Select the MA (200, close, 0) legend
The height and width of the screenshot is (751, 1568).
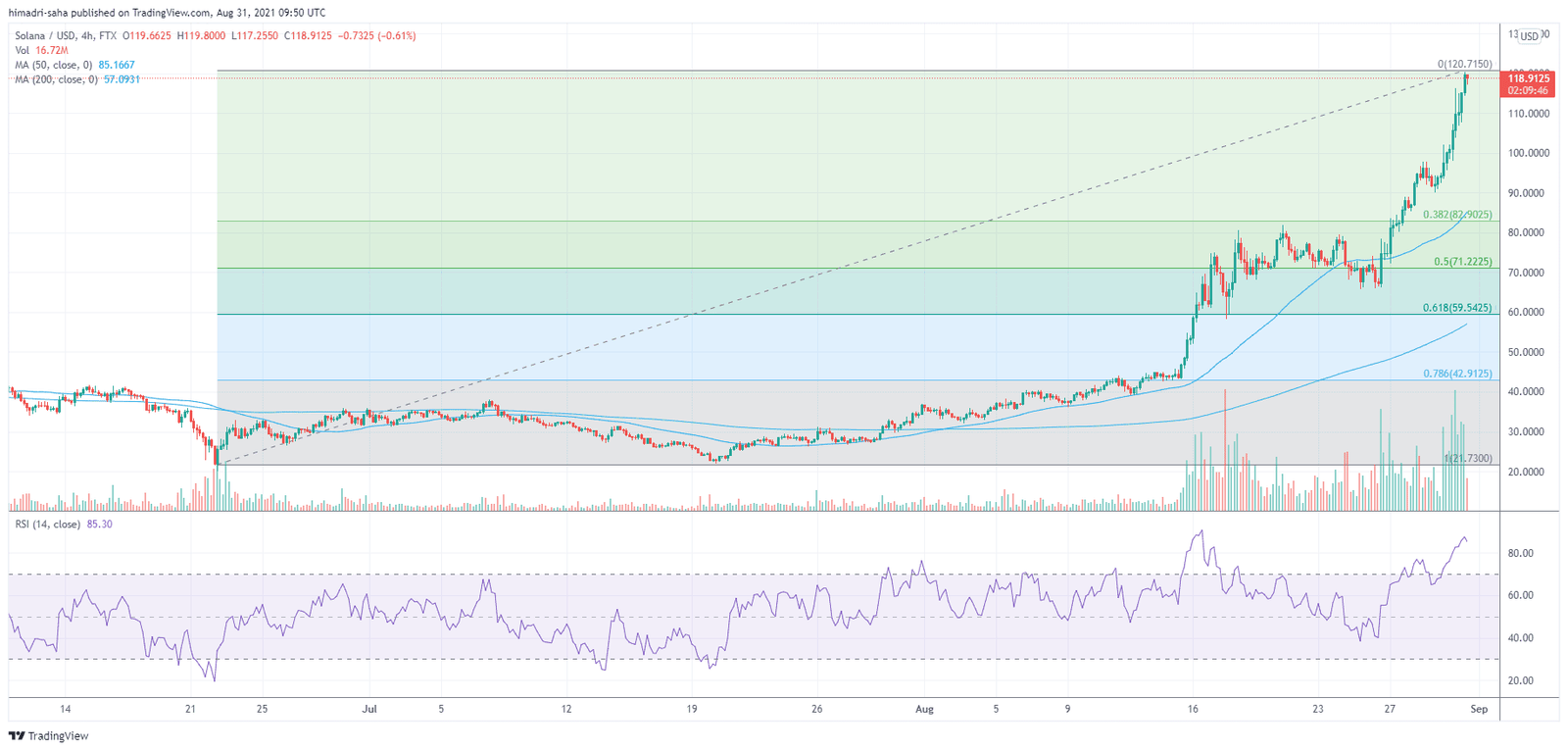(56, 79)
